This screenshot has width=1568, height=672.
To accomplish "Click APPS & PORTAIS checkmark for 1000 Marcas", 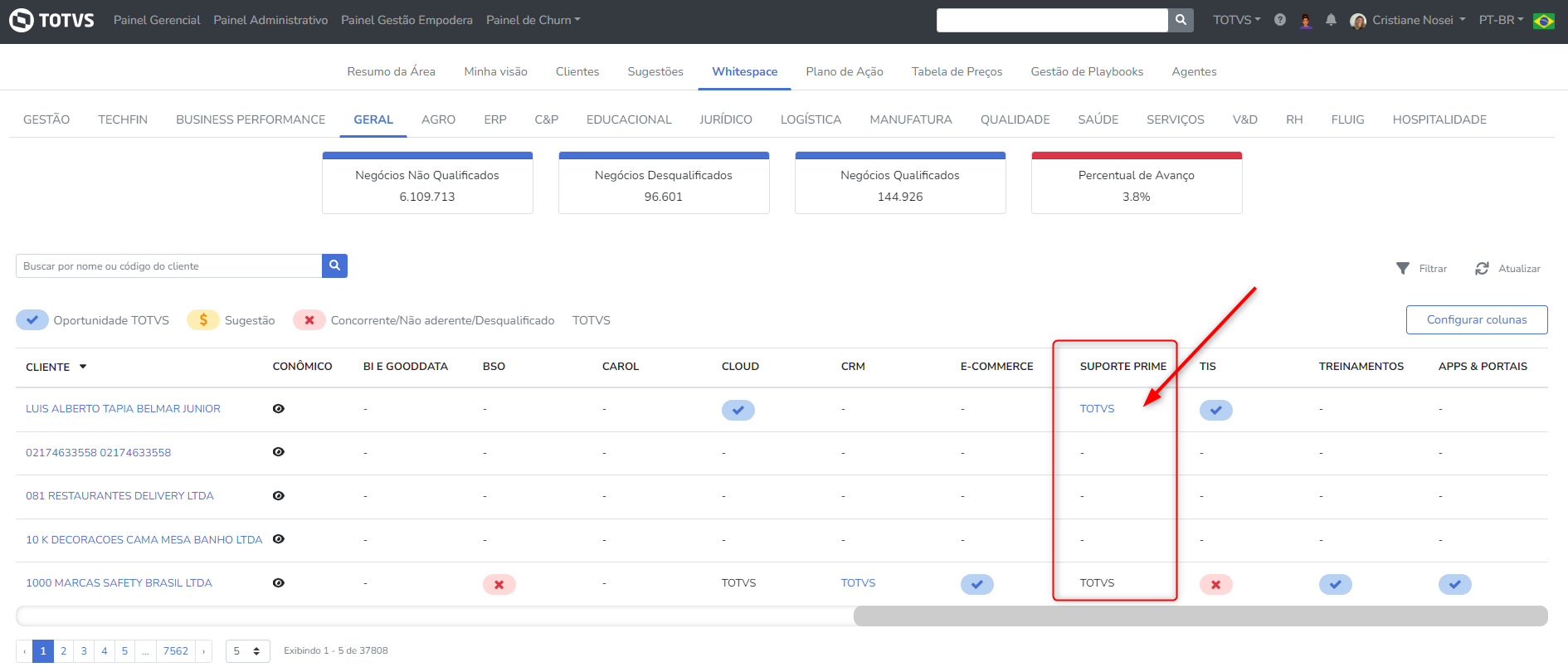I will point(1455,584).
